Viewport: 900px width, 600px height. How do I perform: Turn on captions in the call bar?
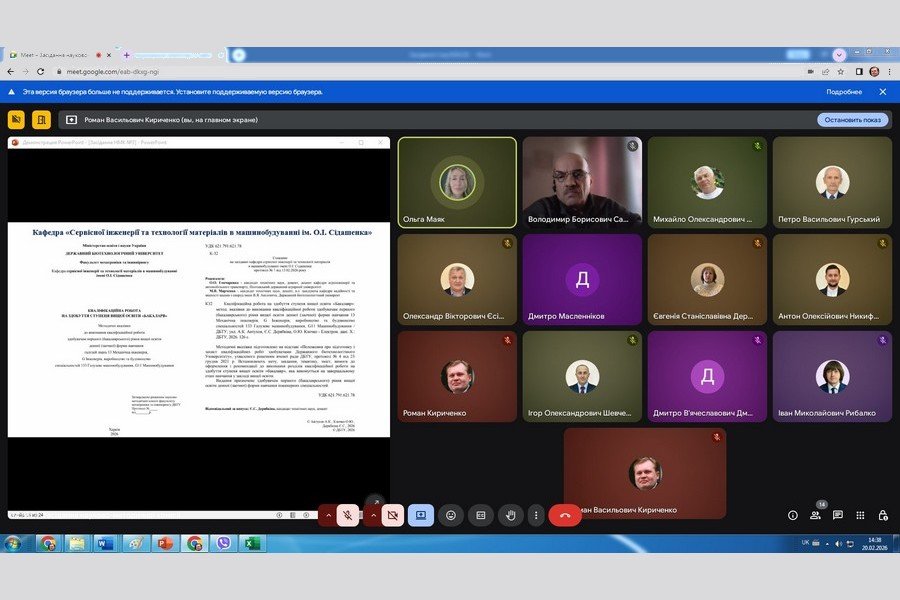480,515
